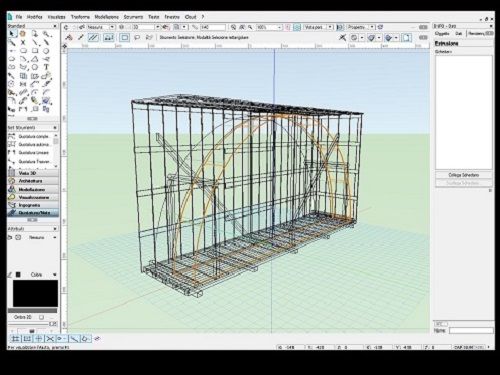Open the Architettura tool set

(33, 181)
